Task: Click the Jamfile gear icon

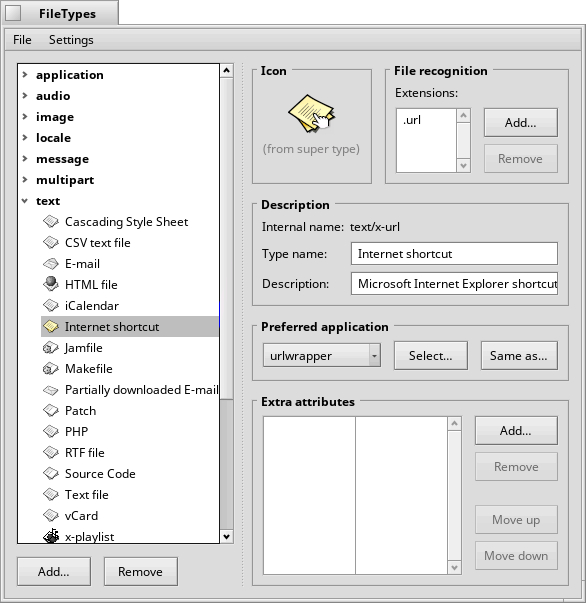Action: (50, 348)
